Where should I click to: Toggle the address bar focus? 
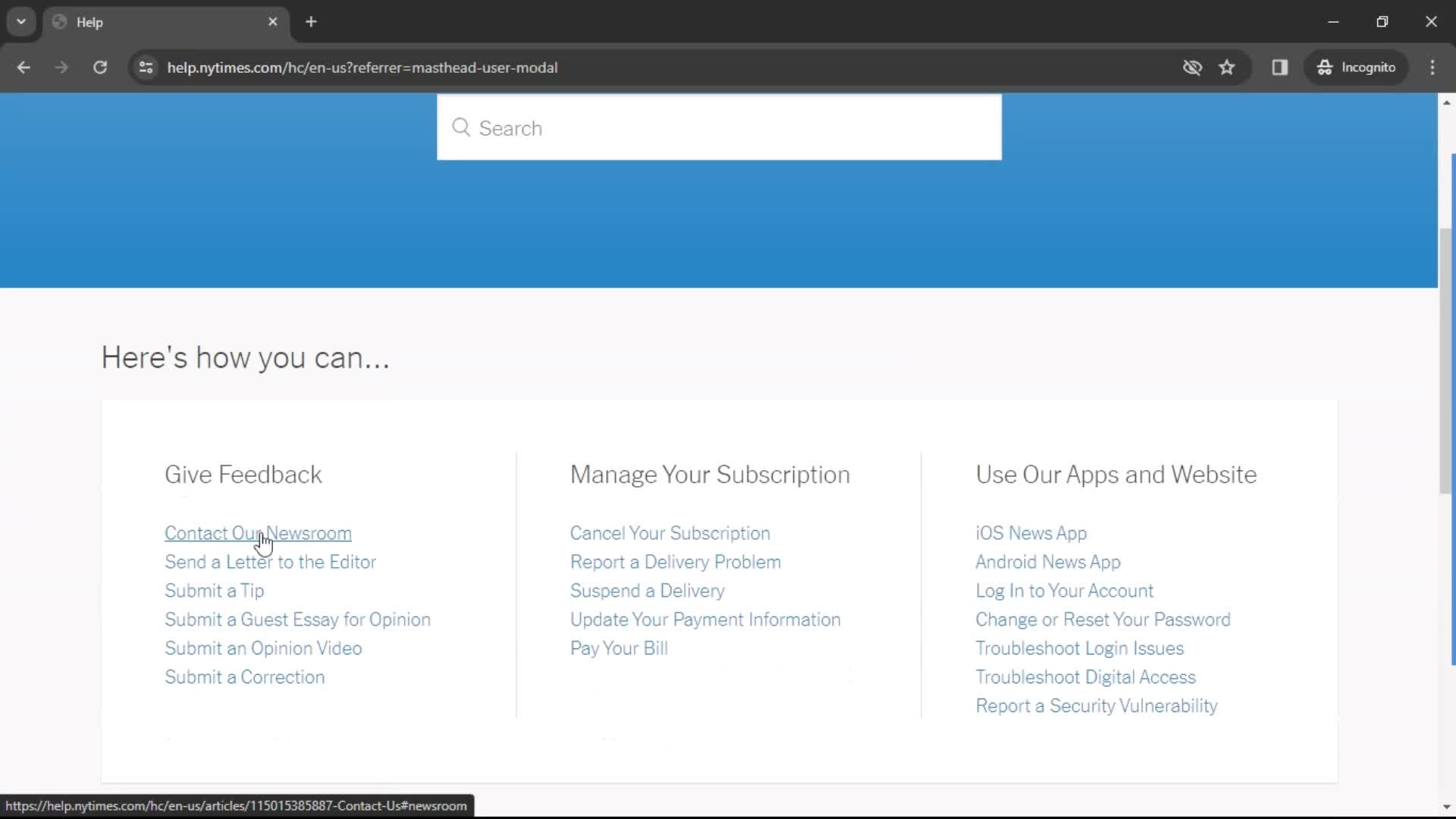tap(362, 67)
